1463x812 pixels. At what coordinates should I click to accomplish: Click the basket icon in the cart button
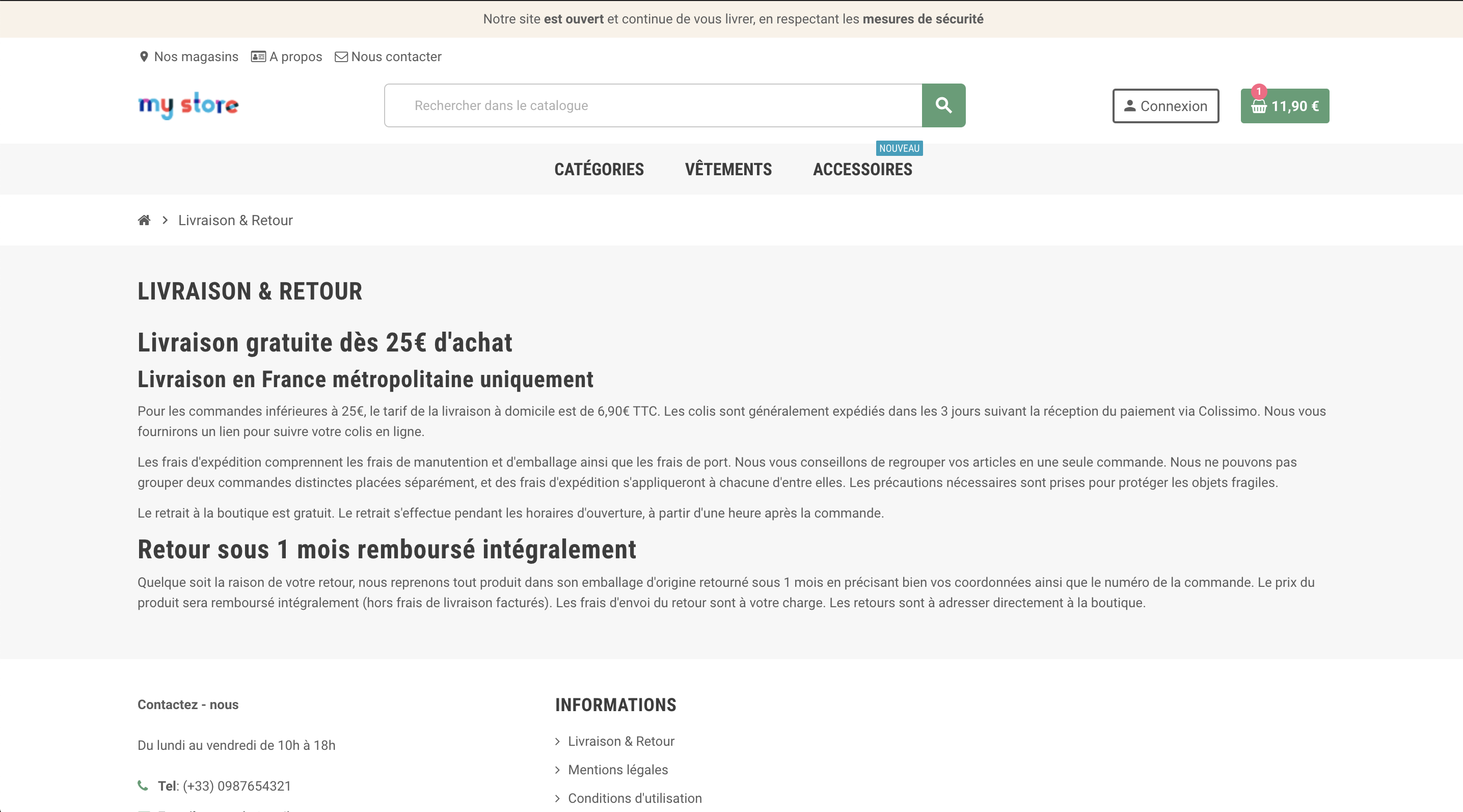pos(1259,107)
